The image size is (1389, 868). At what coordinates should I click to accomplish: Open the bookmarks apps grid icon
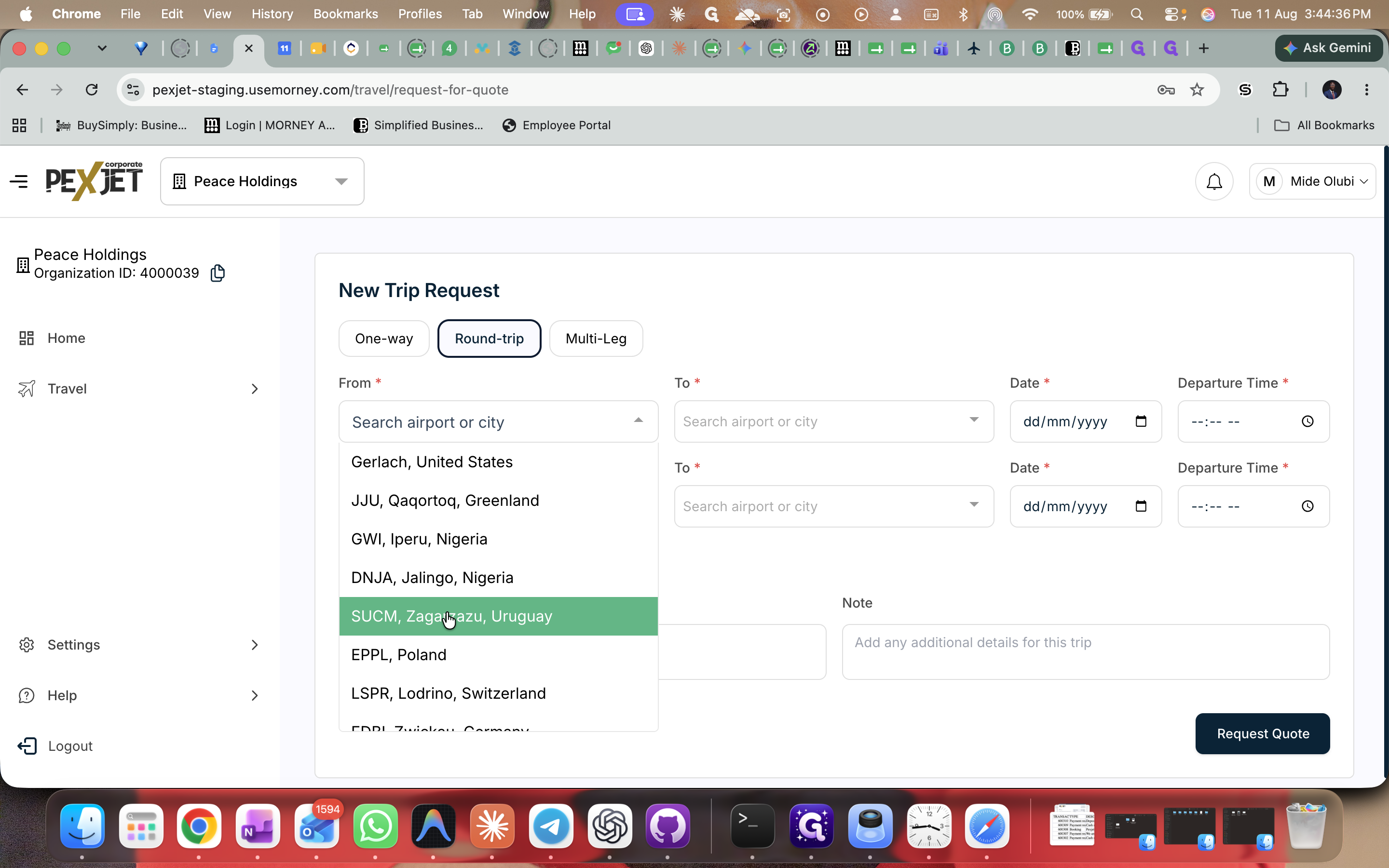click(x=19, y=125)
